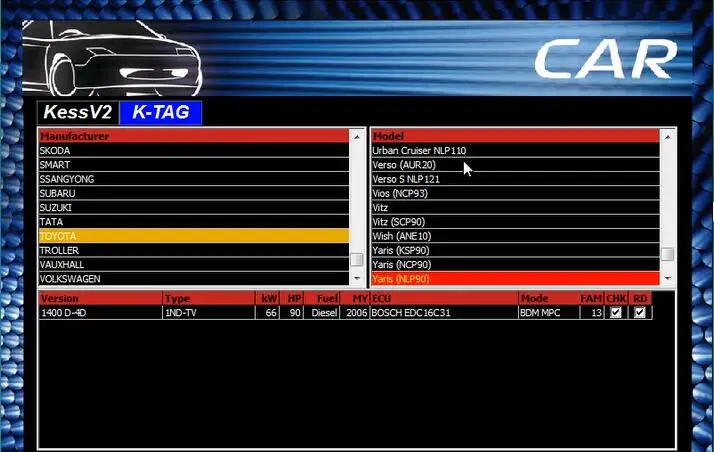
Task: Click Model list scroll down arrow
Action: click(x=668, y=278)
